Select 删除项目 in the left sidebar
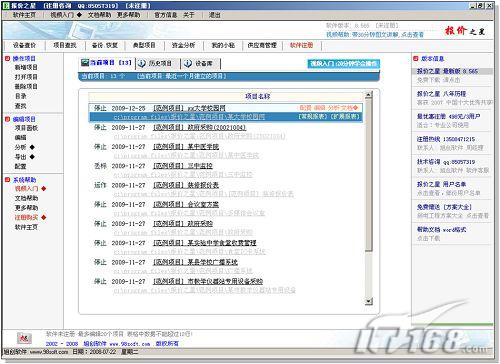Viewport: 500px width, 364px height. [x=26, y=87]
